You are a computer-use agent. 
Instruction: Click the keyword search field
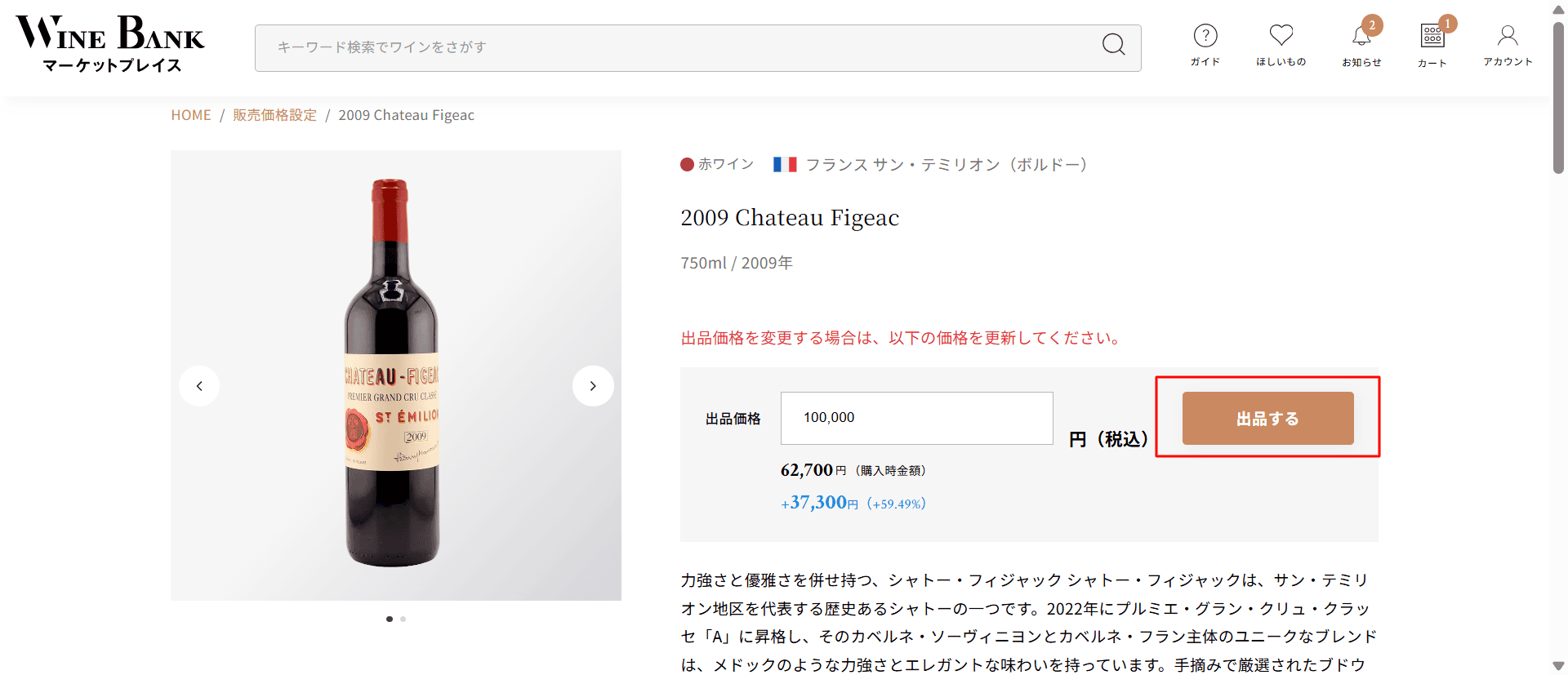(x=697, y=47)
